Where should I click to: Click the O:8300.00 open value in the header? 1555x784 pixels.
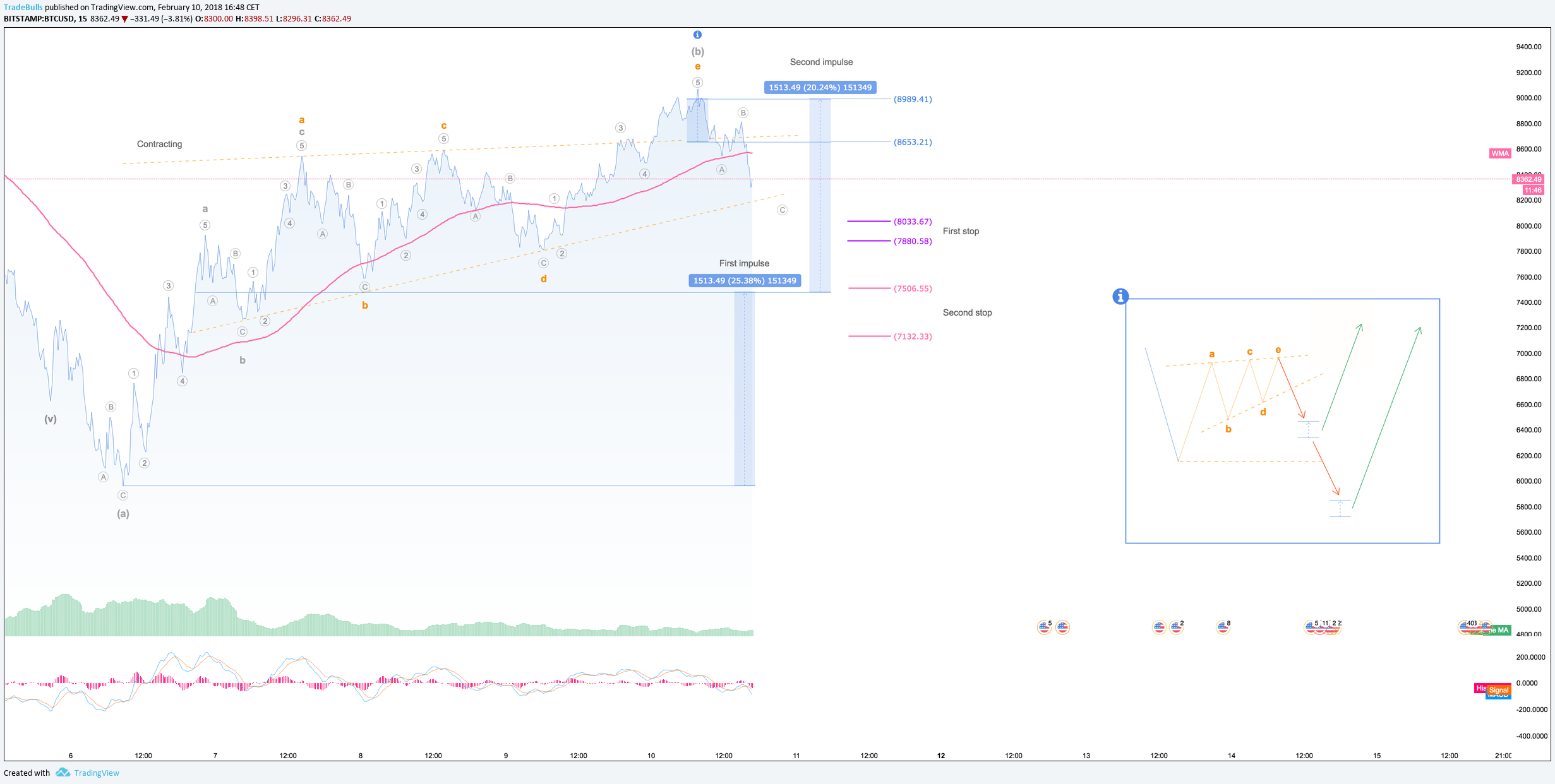[213, 19]
